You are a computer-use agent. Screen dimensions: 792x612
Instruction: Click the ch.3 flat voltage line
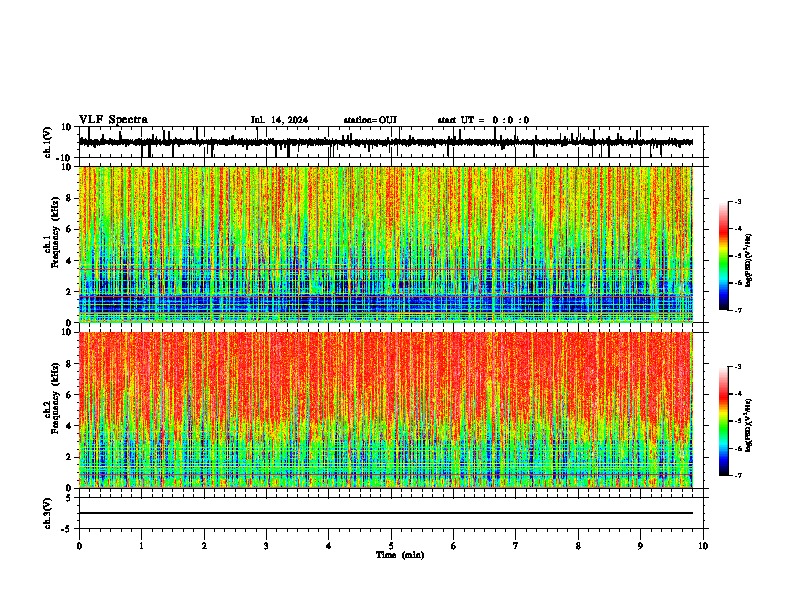pos(386,513)
